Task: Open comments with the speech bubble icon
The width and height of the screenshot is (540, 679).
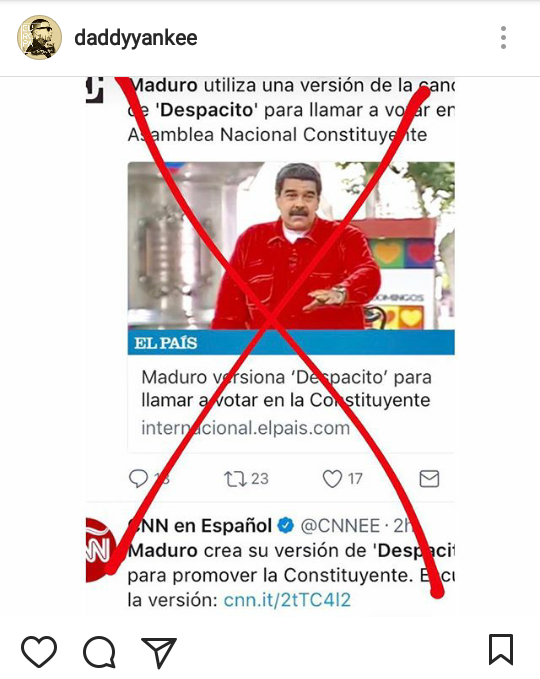Action: [x=100, y=652]
